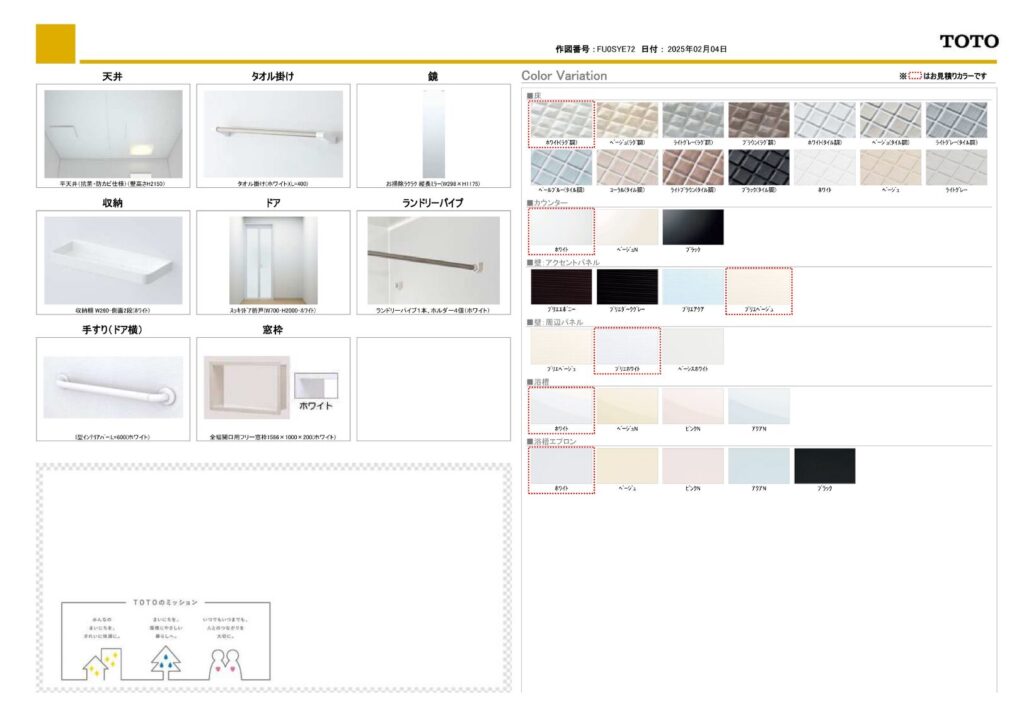Click the two-people illustration in the mission box
Image resolution: width=1024 pixels, height=709 pixels.
click(227, 661)
